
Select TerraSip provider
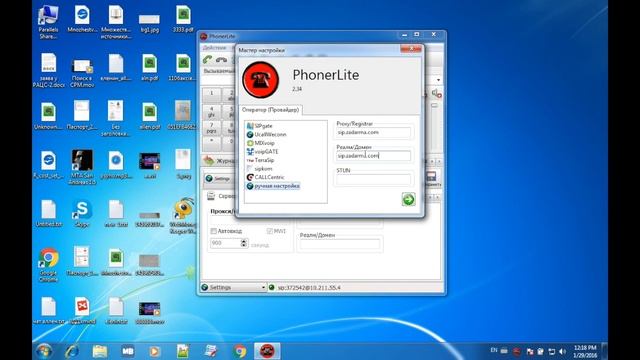(x=260, y=160)
